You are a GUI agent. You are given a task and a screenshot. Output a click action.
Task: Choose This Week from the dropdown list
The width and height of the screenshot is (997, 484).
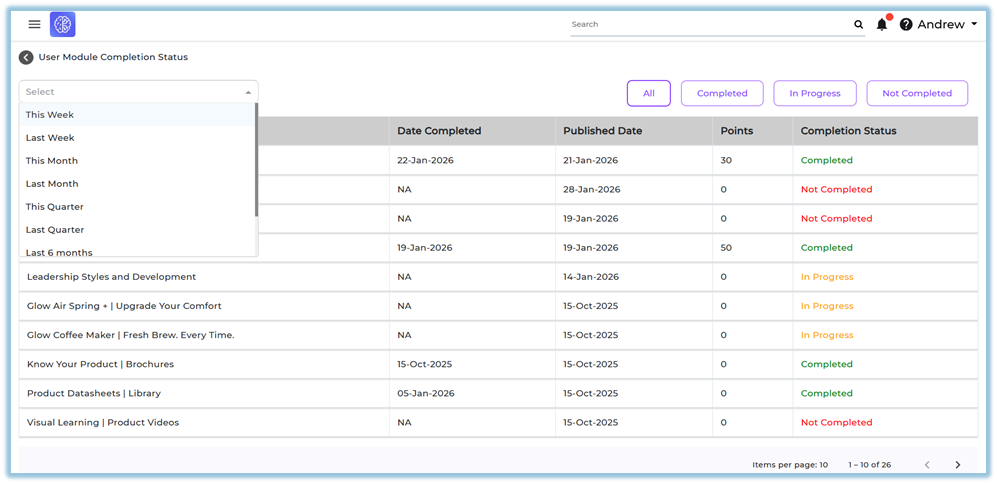50,115
